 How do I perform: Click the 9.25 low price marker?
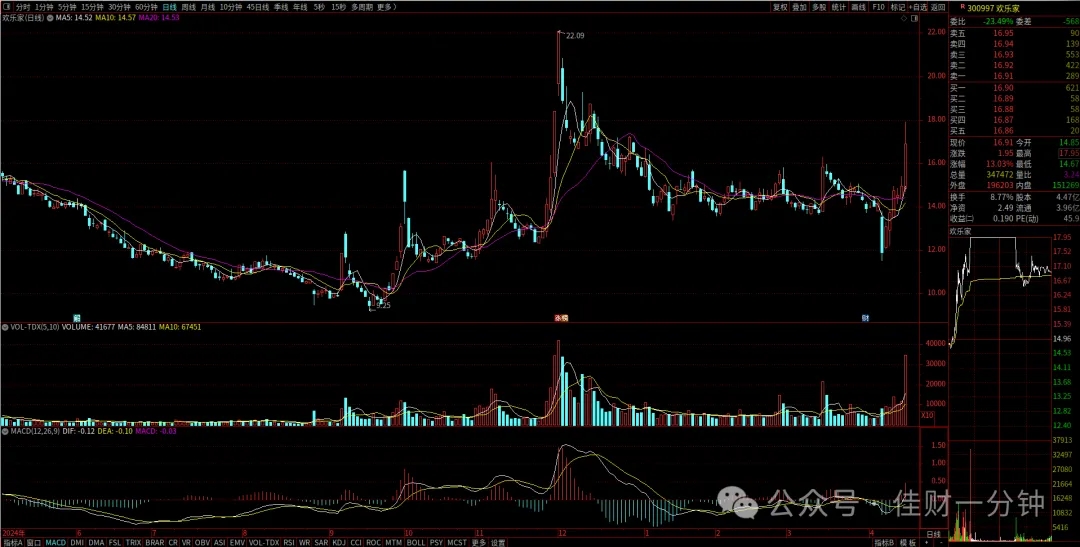[383, 305]
